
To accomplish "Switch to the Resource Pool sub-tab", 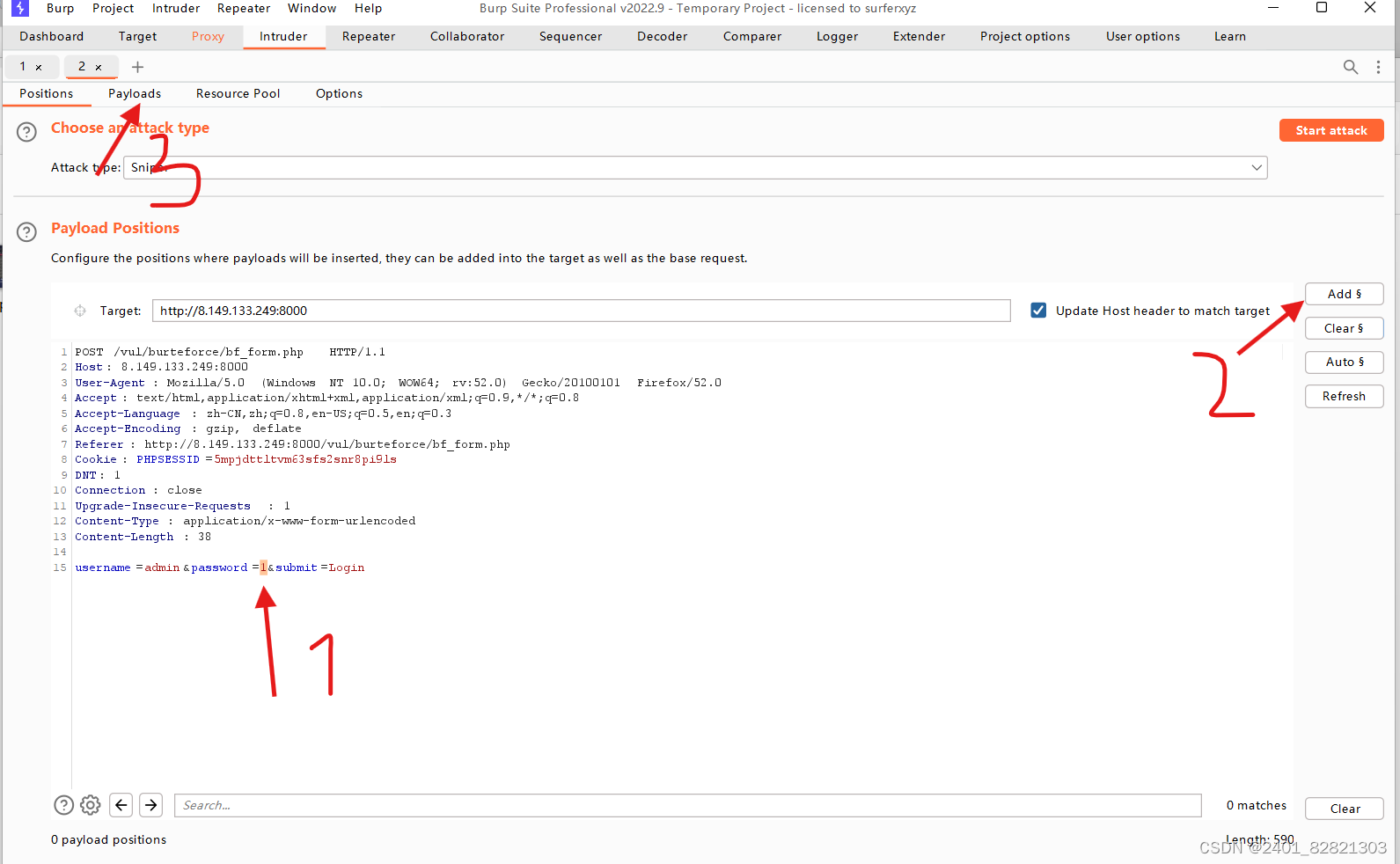I will (x=238, y=93).
